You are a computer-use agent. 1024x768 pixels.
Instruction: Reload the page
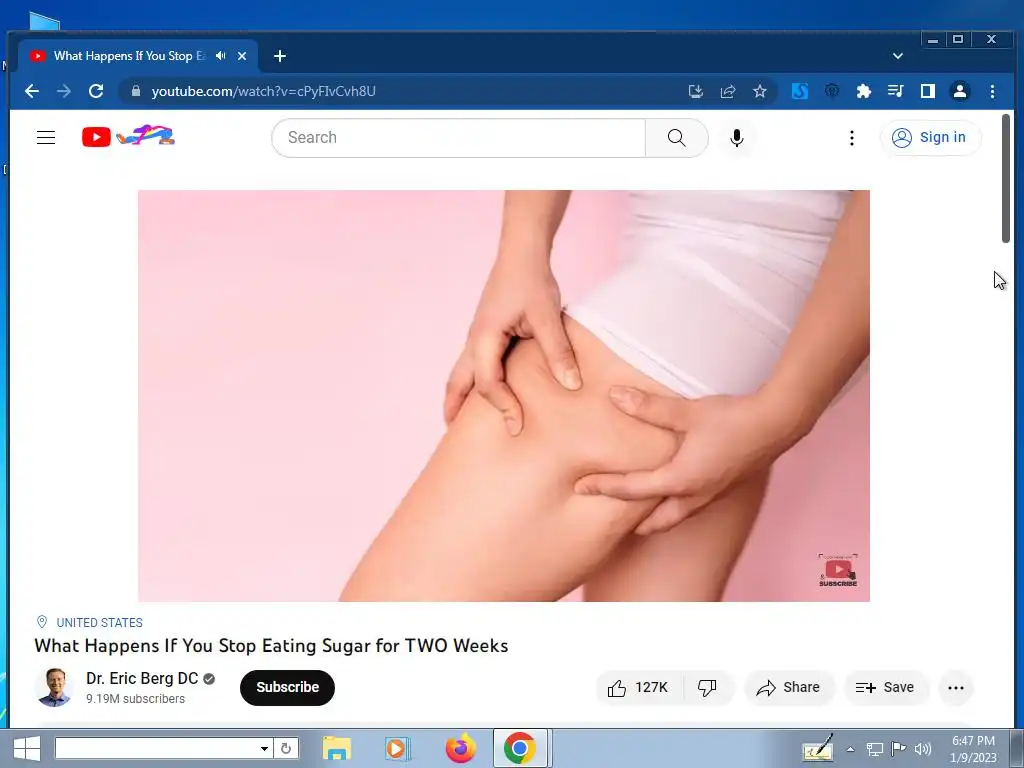click(x=96, y=91)
